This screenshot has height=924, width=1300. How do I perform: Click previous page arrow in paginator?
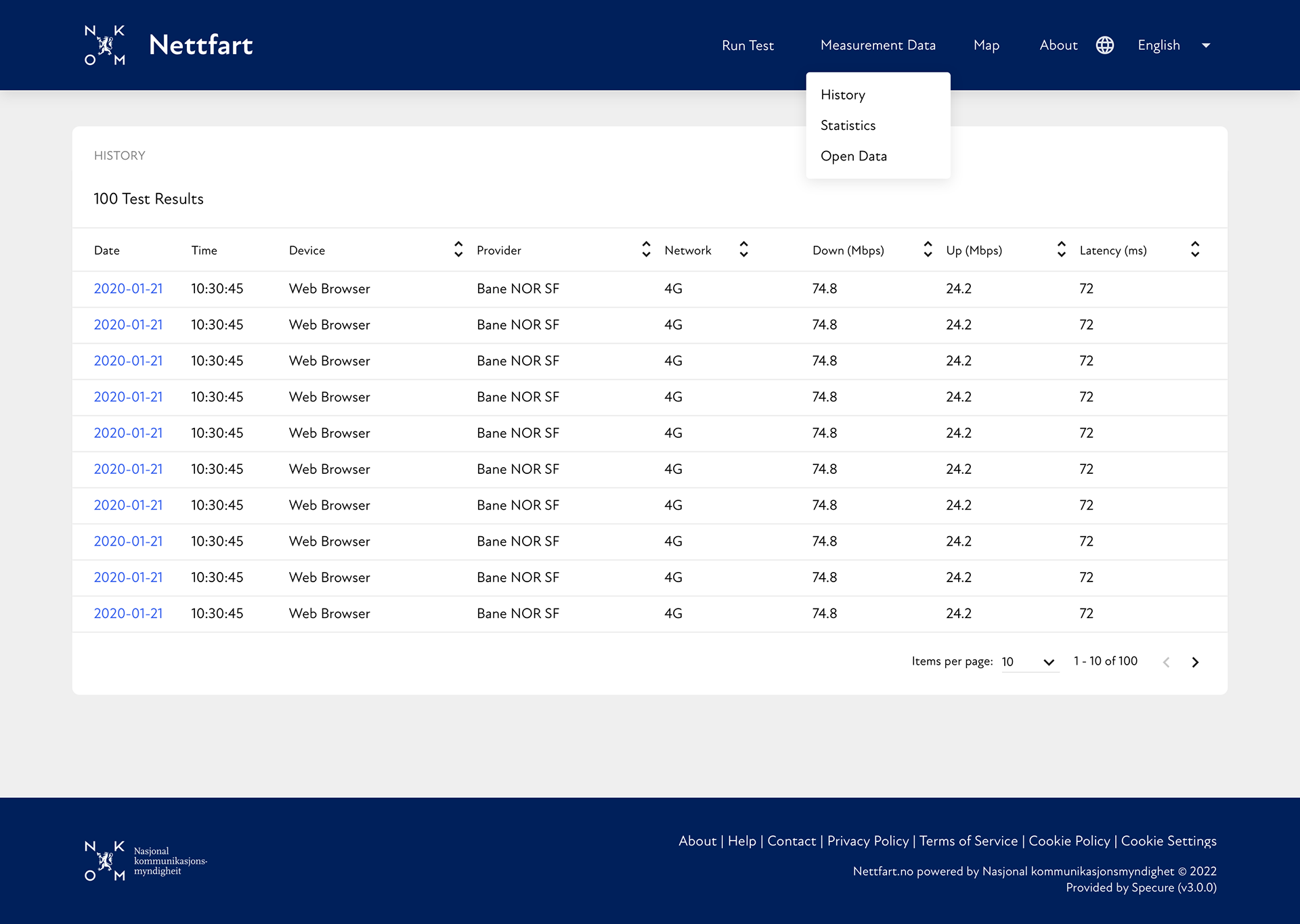click(1166, 662)
